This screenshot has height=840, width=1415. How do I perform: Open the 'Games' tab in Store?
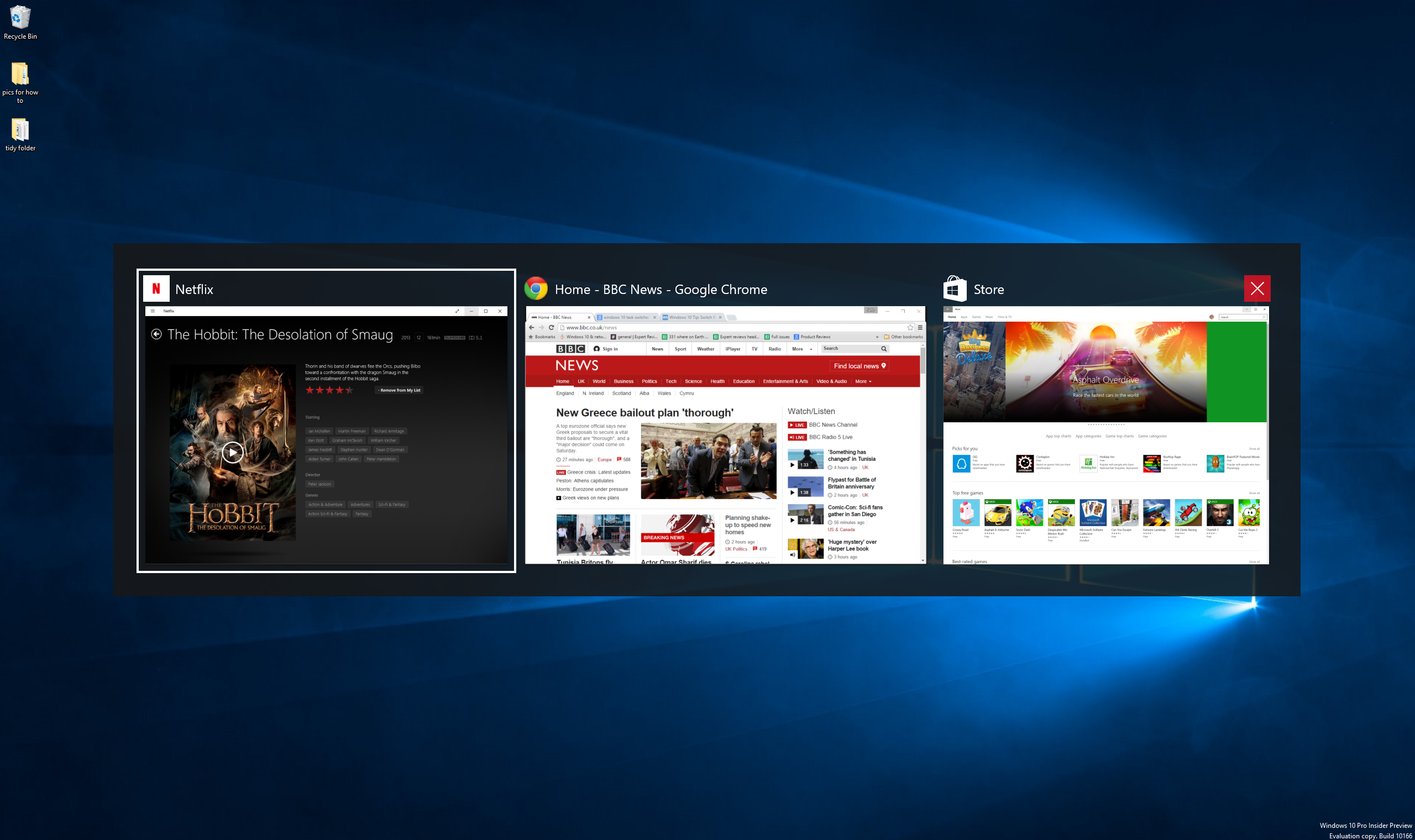click(x=976, y=317)
